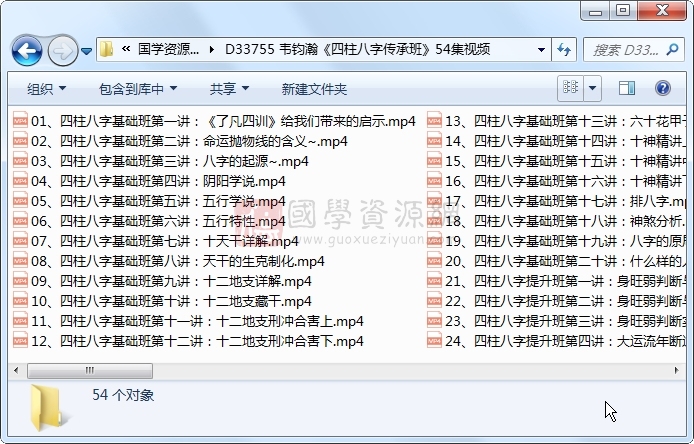Viewport: 694px width, 444px height.
Task: Refresh the folder with refresh icon
Action: 564,50
